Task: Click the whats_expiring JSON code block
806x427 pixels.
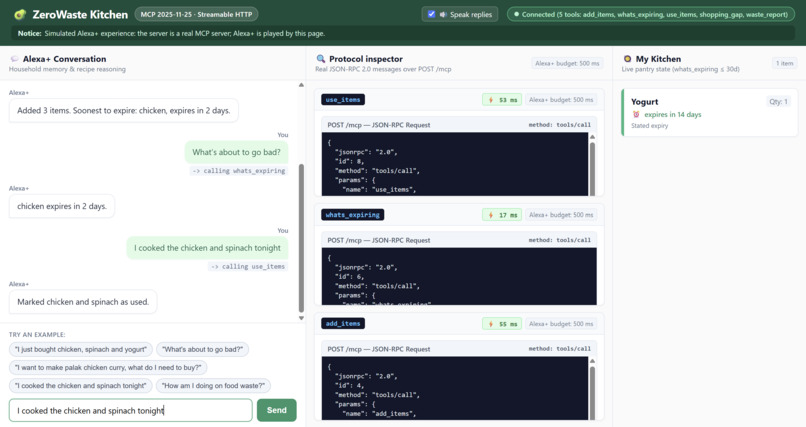Action: coord(459,276)
